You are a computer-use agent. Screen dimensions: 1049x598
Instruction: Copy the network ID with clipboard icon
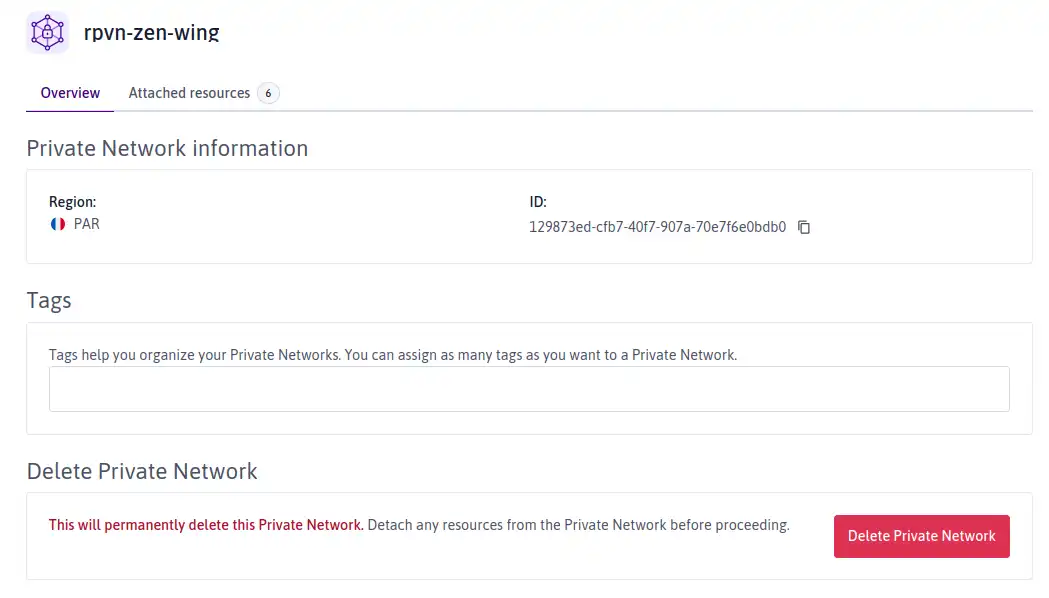click(803, 227)
